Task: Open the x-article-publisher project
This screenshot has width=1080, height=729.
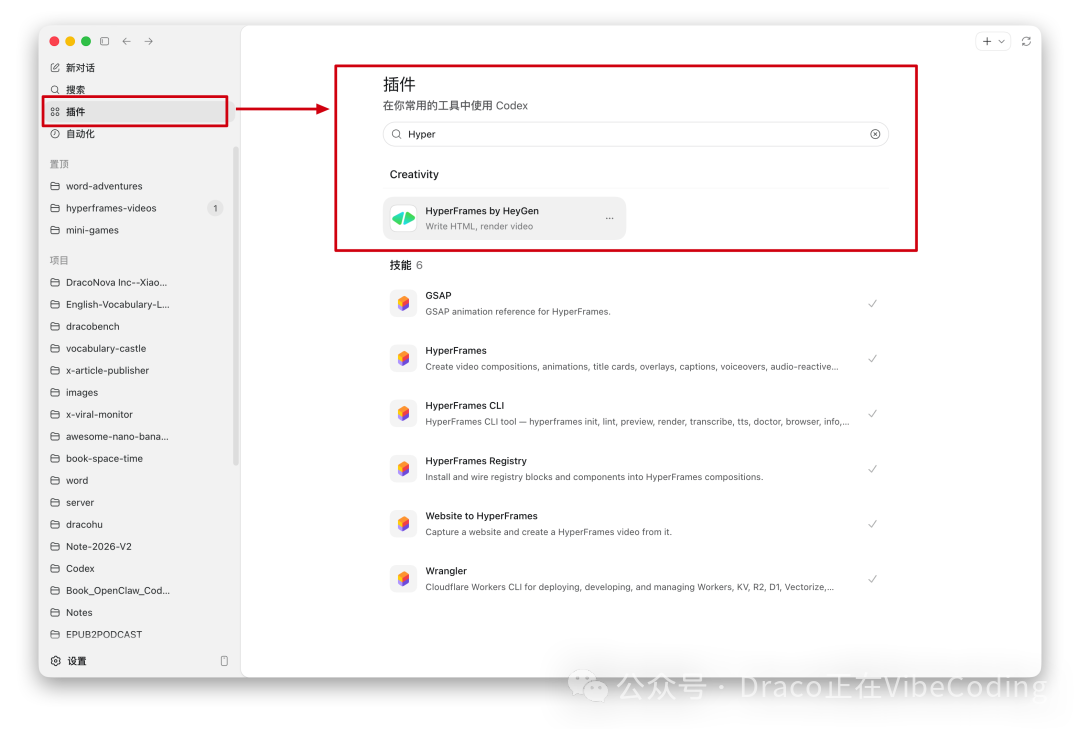Action: (x=137, y=371)
